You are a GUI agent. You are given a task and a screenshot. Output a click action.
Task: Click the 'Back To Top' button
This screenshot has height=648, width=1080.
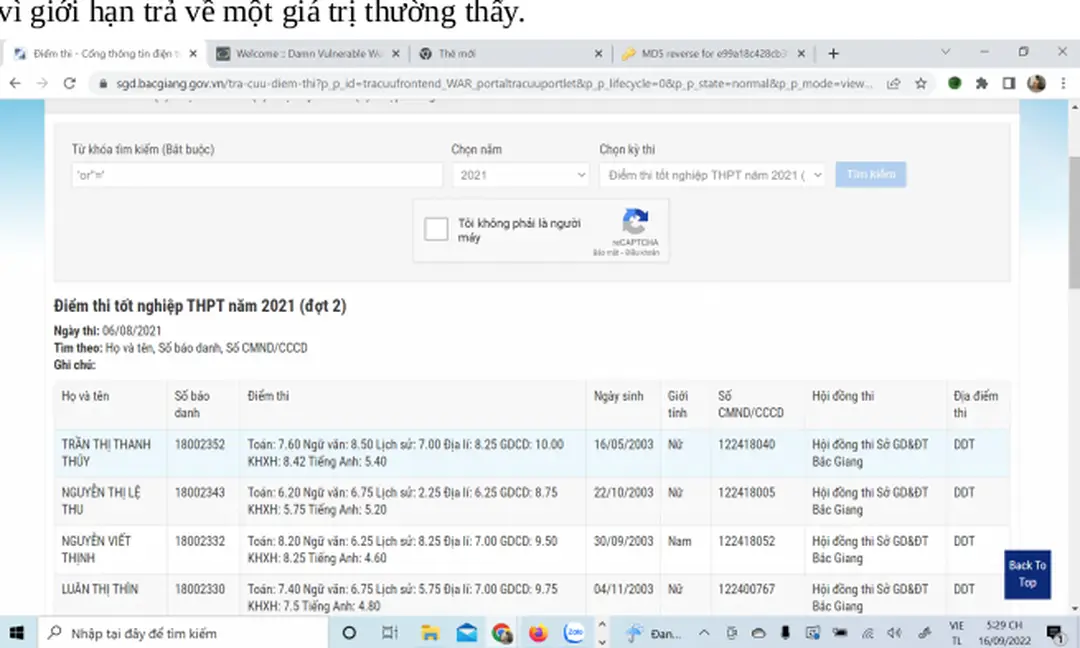tap(1027, 575)
